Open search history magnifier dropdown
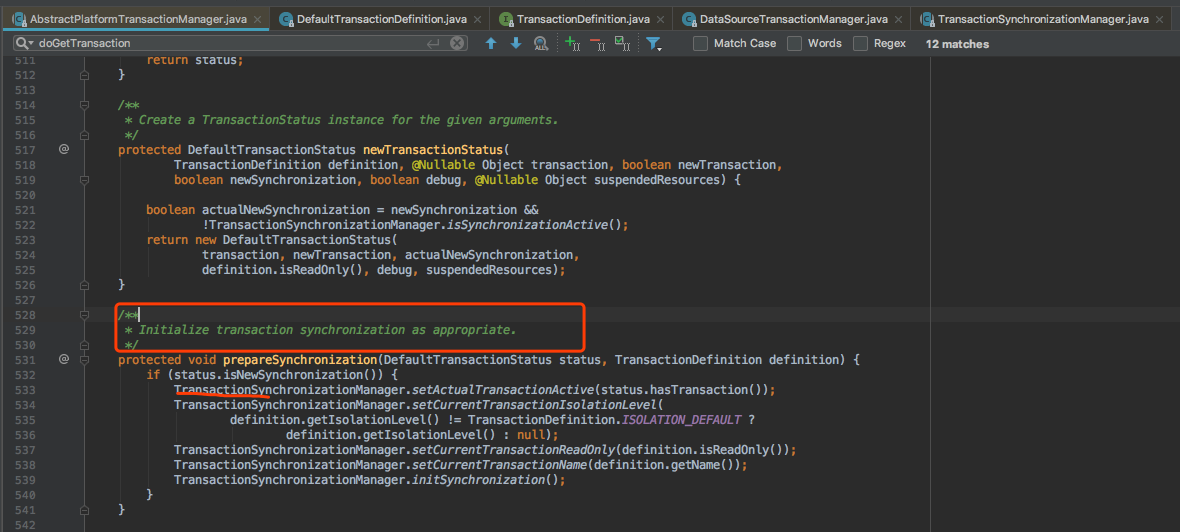Image resolution: width=1180 pixels, height=532 pixels. click(x=22, y=43)
